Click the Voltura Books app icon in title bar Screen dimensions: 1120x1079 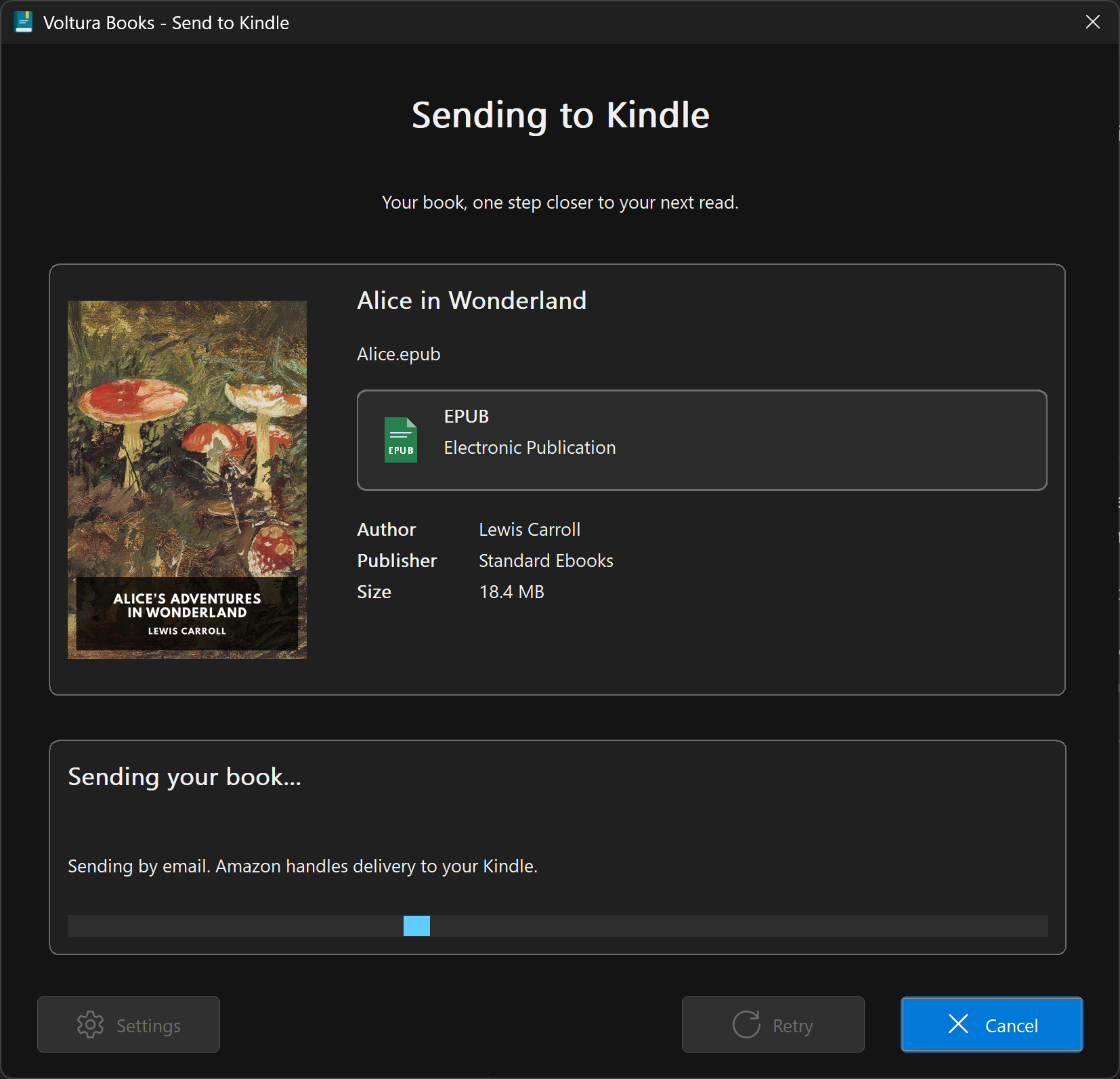pyautogui.click(x=23, y=22)
